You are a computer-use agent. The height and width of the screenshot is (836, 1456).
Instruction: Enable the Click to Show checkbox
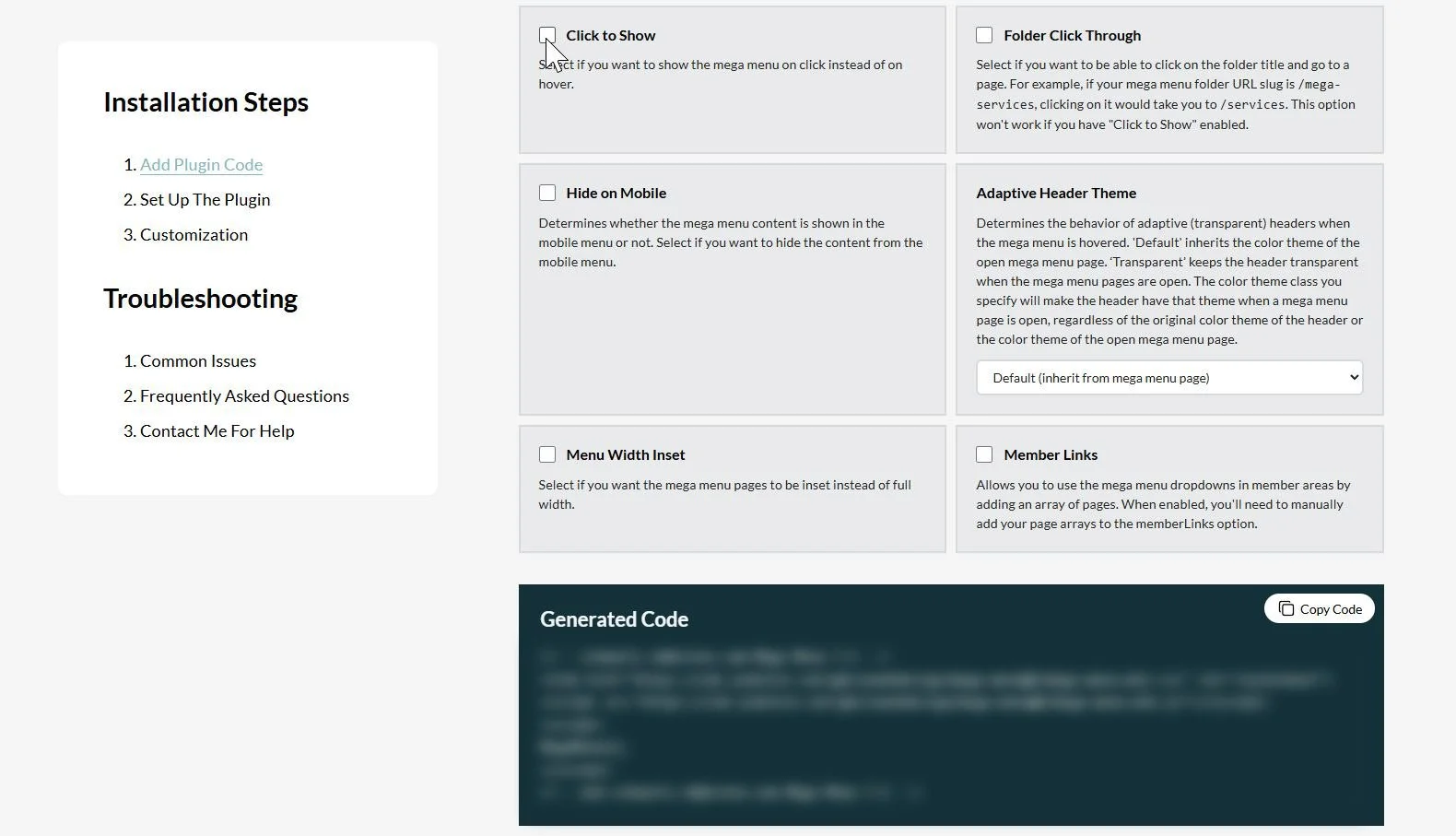point(547,35)
